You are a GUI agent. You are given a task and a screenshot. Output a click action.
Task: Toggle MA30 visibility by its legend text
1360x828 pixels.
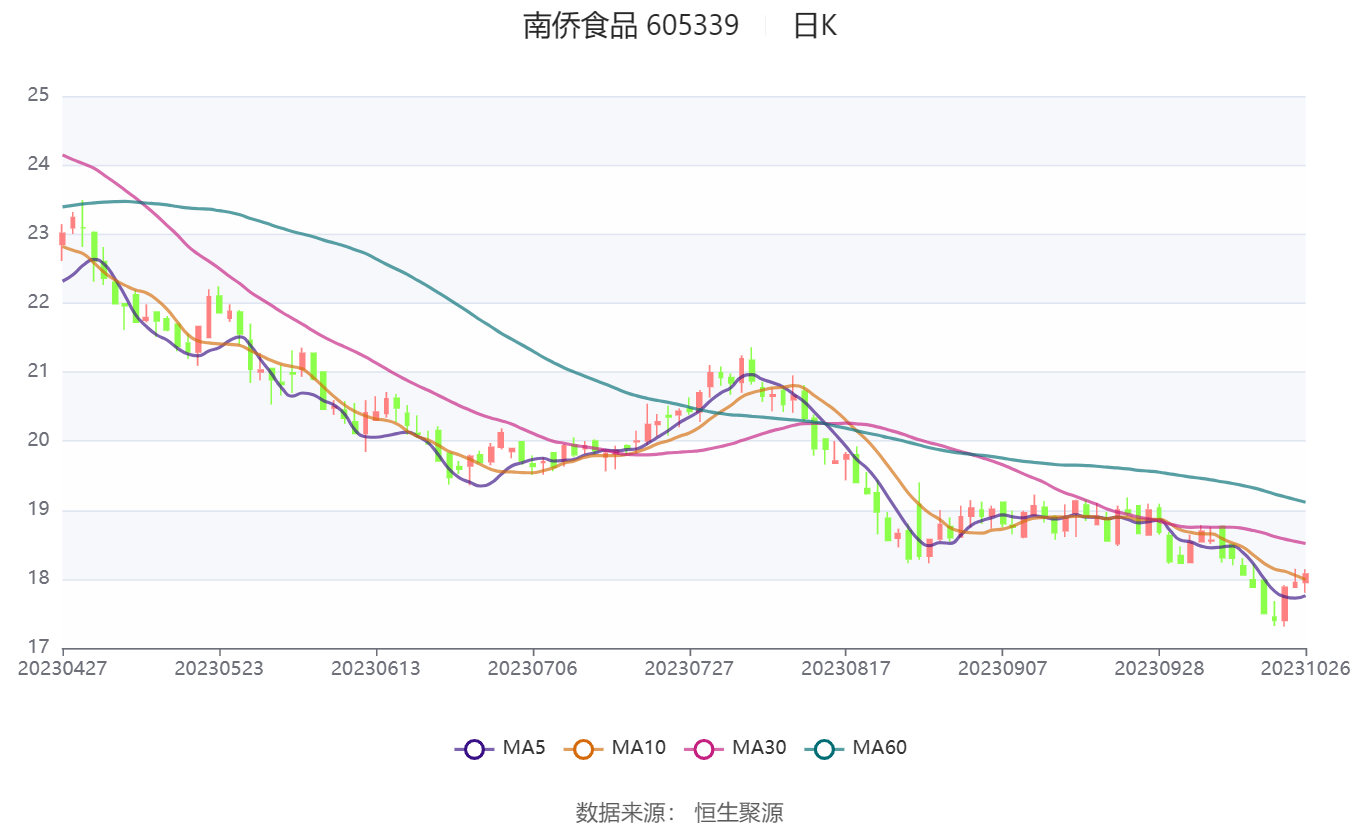click(759, 747)
